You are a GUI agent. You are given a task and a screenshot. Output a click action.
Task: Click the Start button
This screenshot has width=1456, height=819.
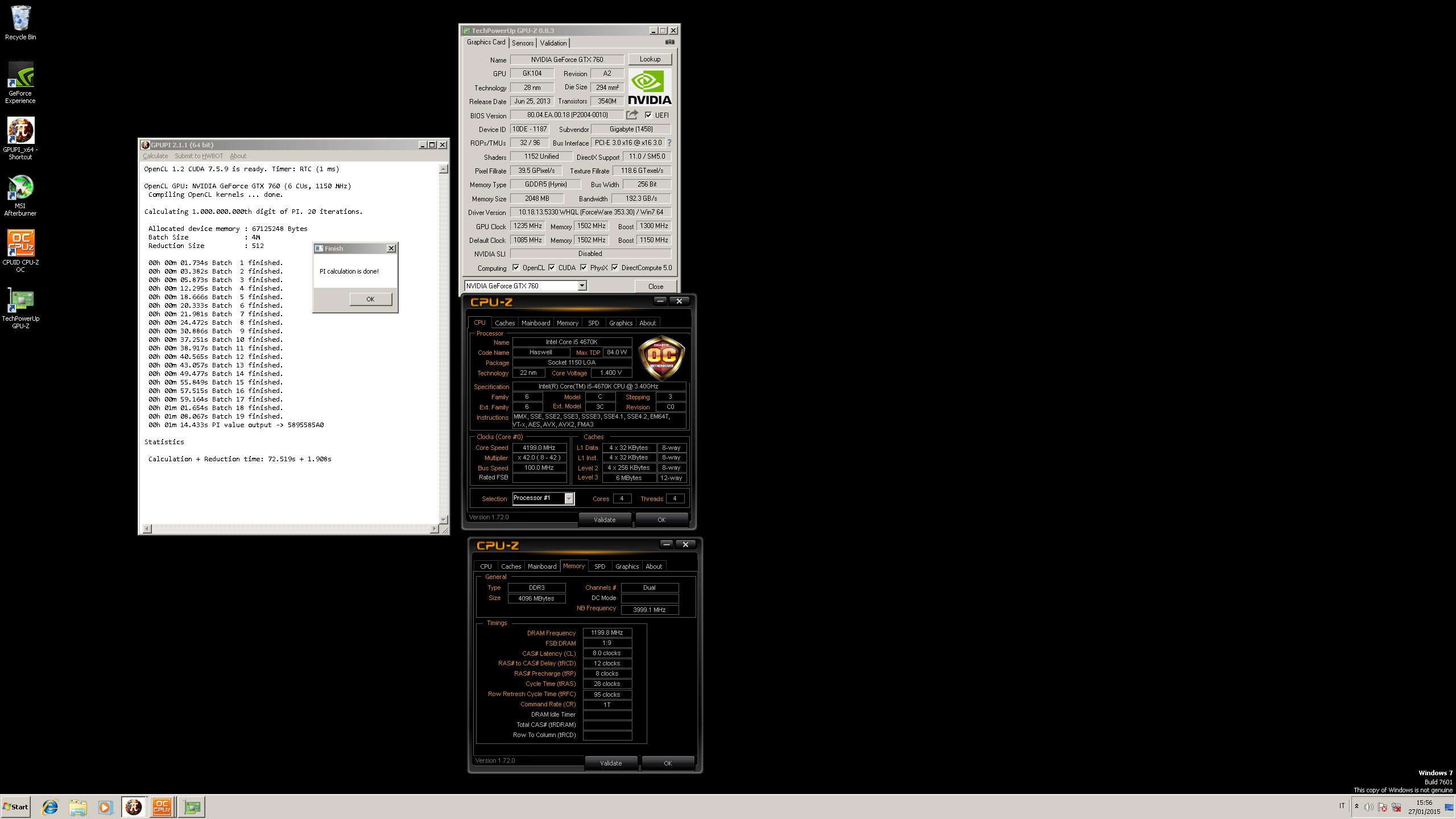point(15,806)
